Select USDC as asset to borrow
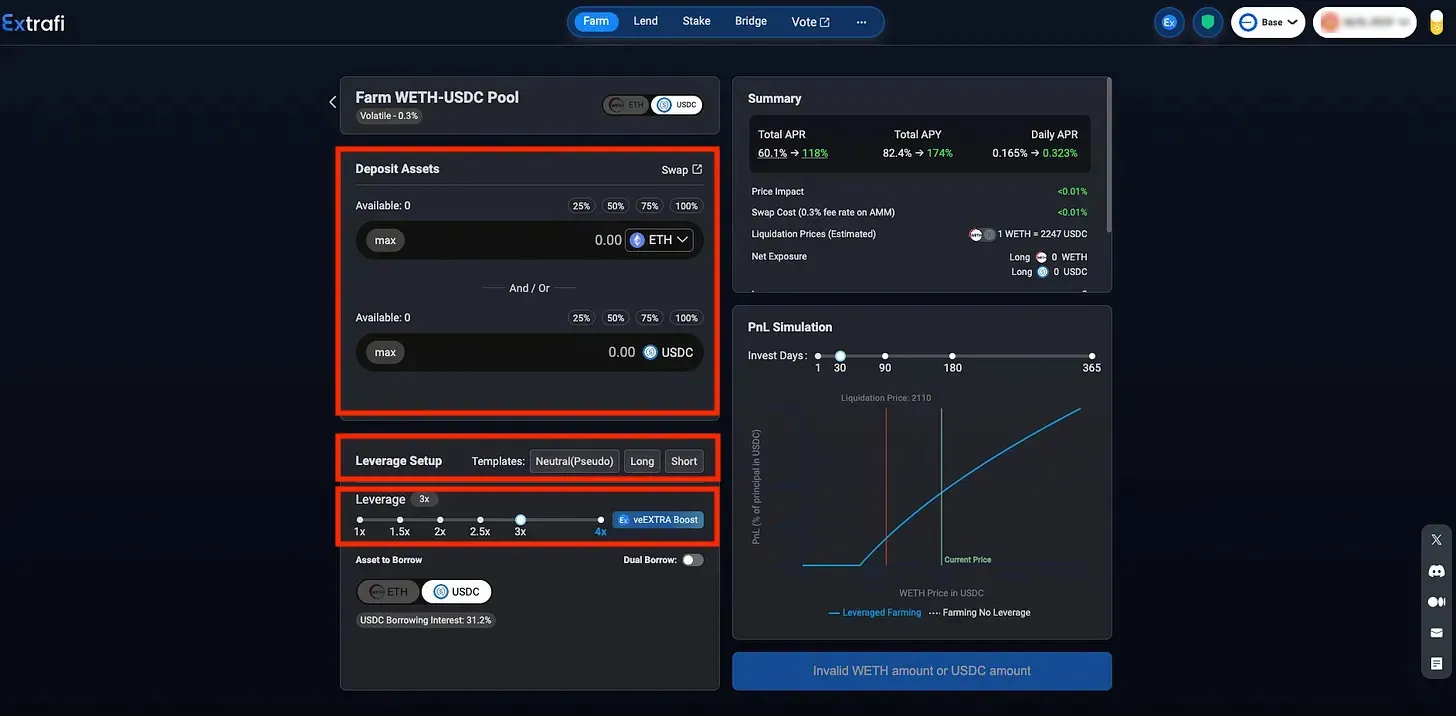1456x716 pixels. coord(456,592)
